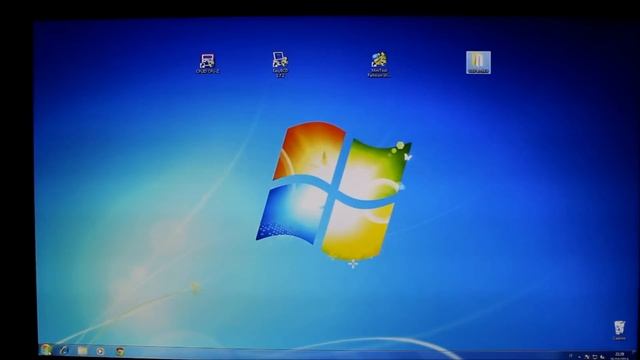640x360 pixels.
Task: Open the EasyBCD desktop shortcut
Action: point(280,64)
